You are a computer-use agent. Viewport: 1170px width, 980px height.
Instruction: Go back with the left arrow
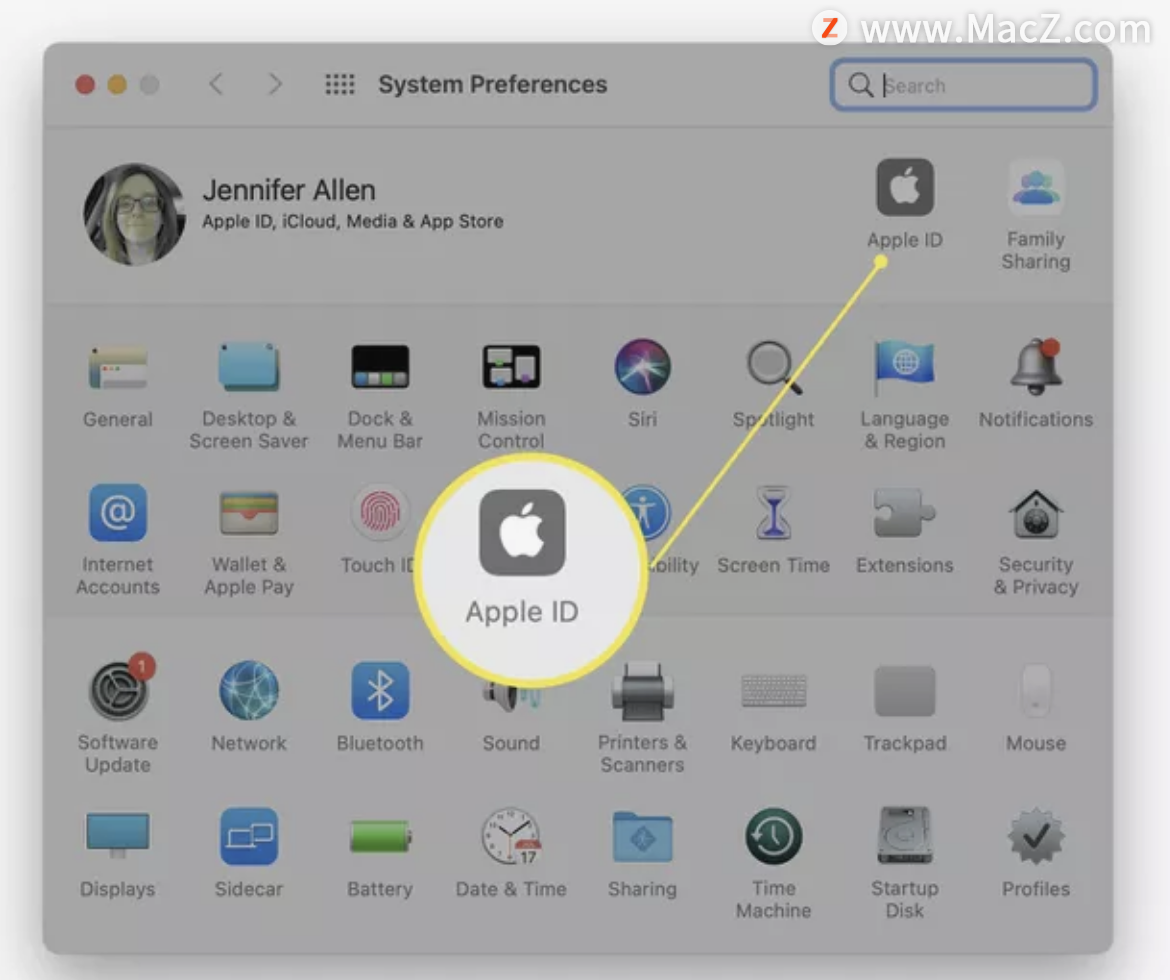216,84
